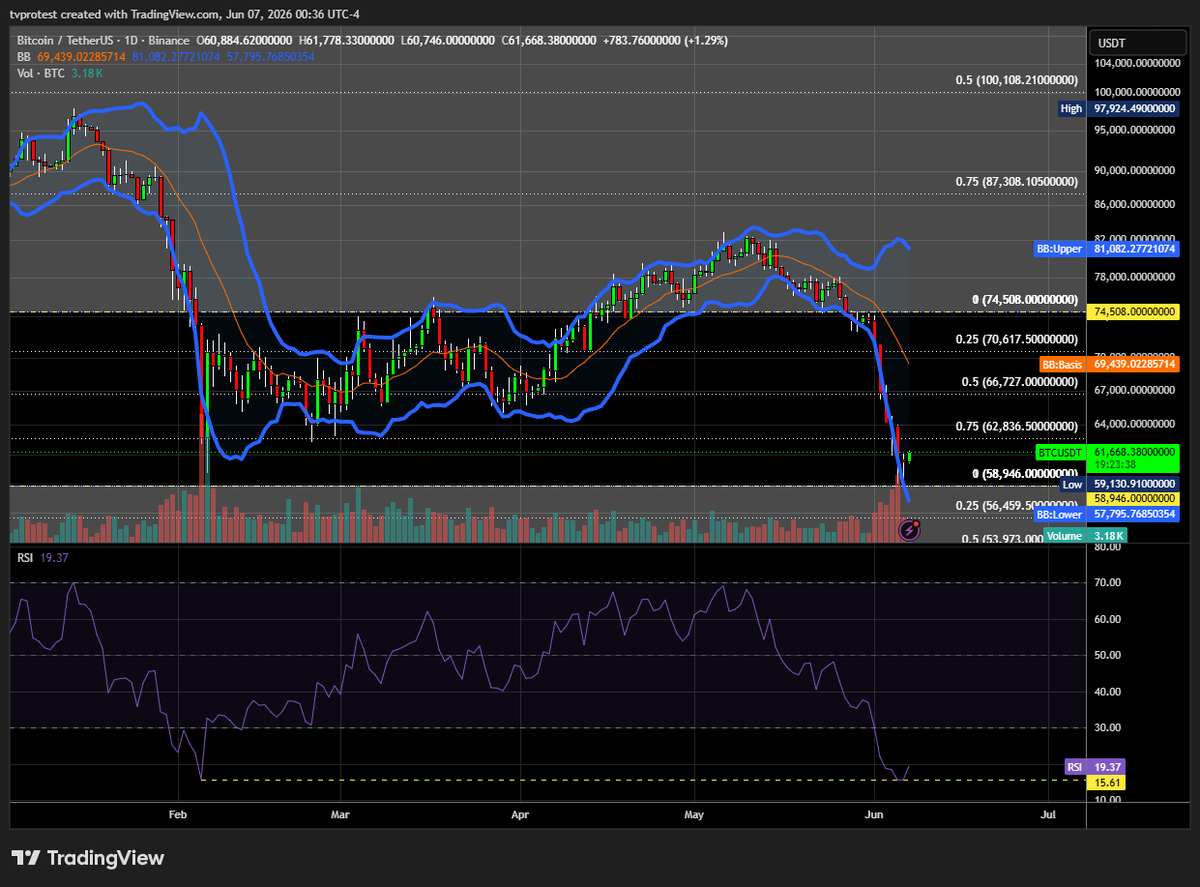Click the 30.00 RSI axis label
The width and height of the screenshot is (1200, 887).
tap(1108, 728)
